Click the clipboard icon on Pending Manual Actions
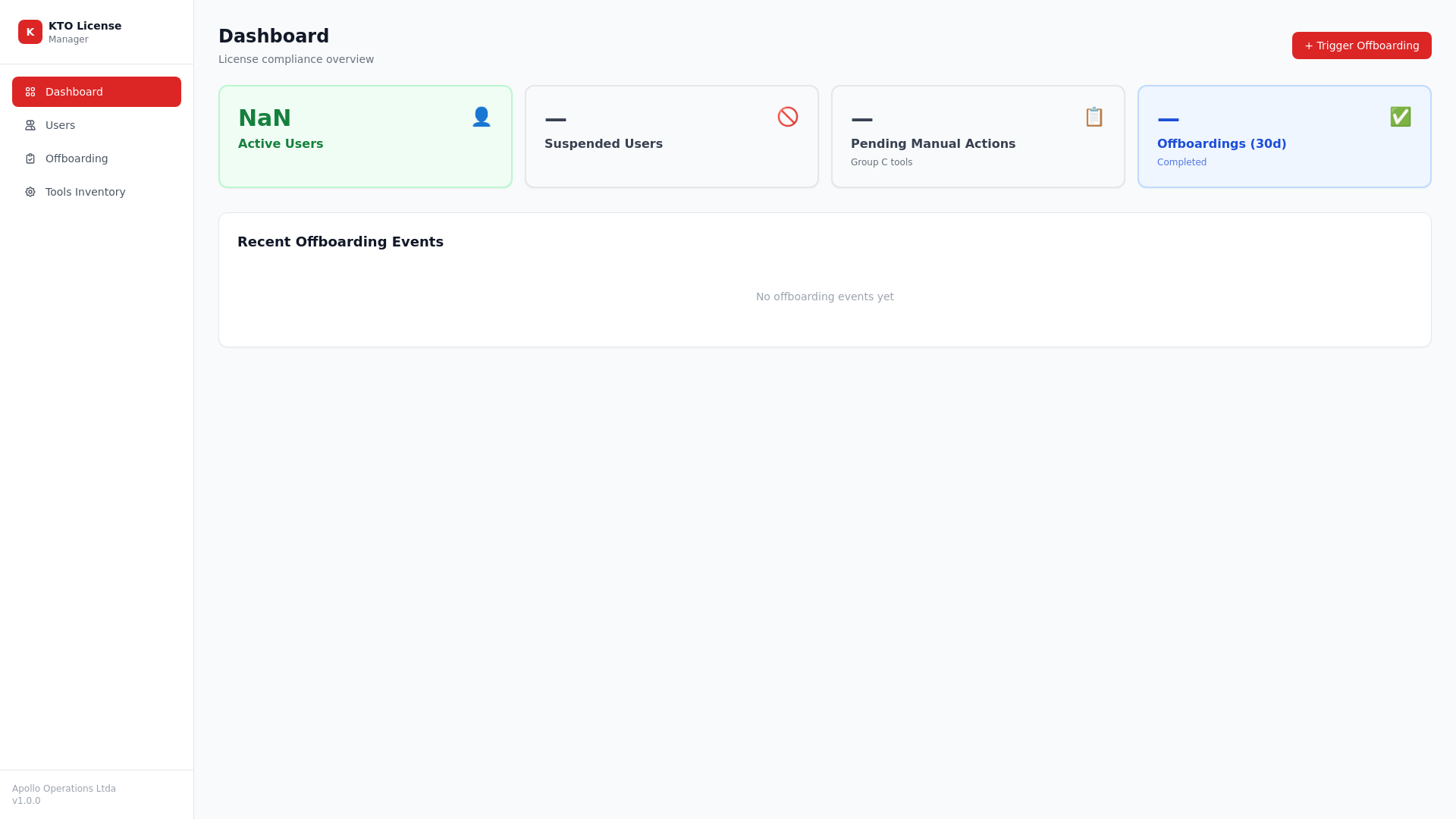The image size is (1456, 819). (x=1094, y=117)
